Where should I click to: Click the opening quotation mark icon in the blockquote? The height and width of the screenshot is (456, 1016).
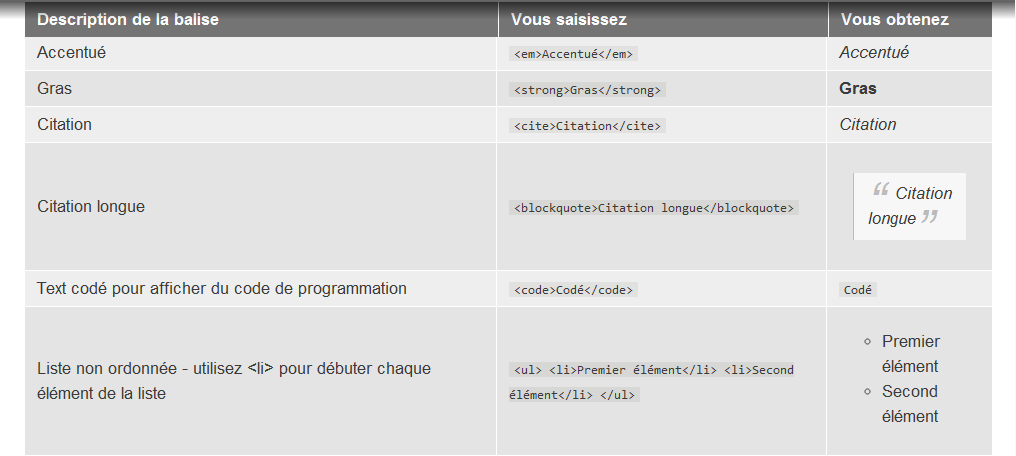pyautogui.click(x=881, y=190)
